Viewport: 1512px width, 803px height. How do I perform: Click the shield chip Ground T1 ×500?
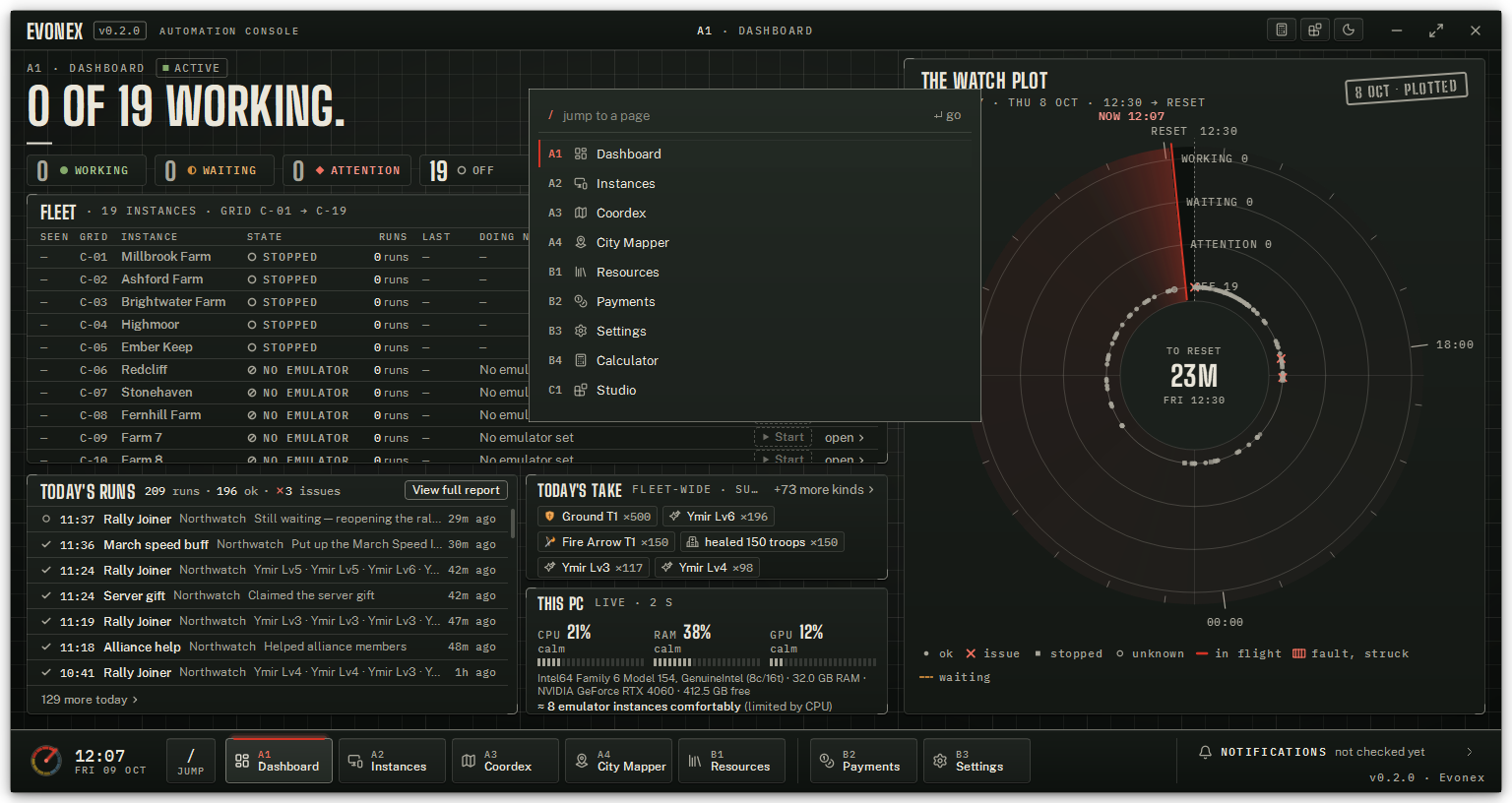pos(598,517)
